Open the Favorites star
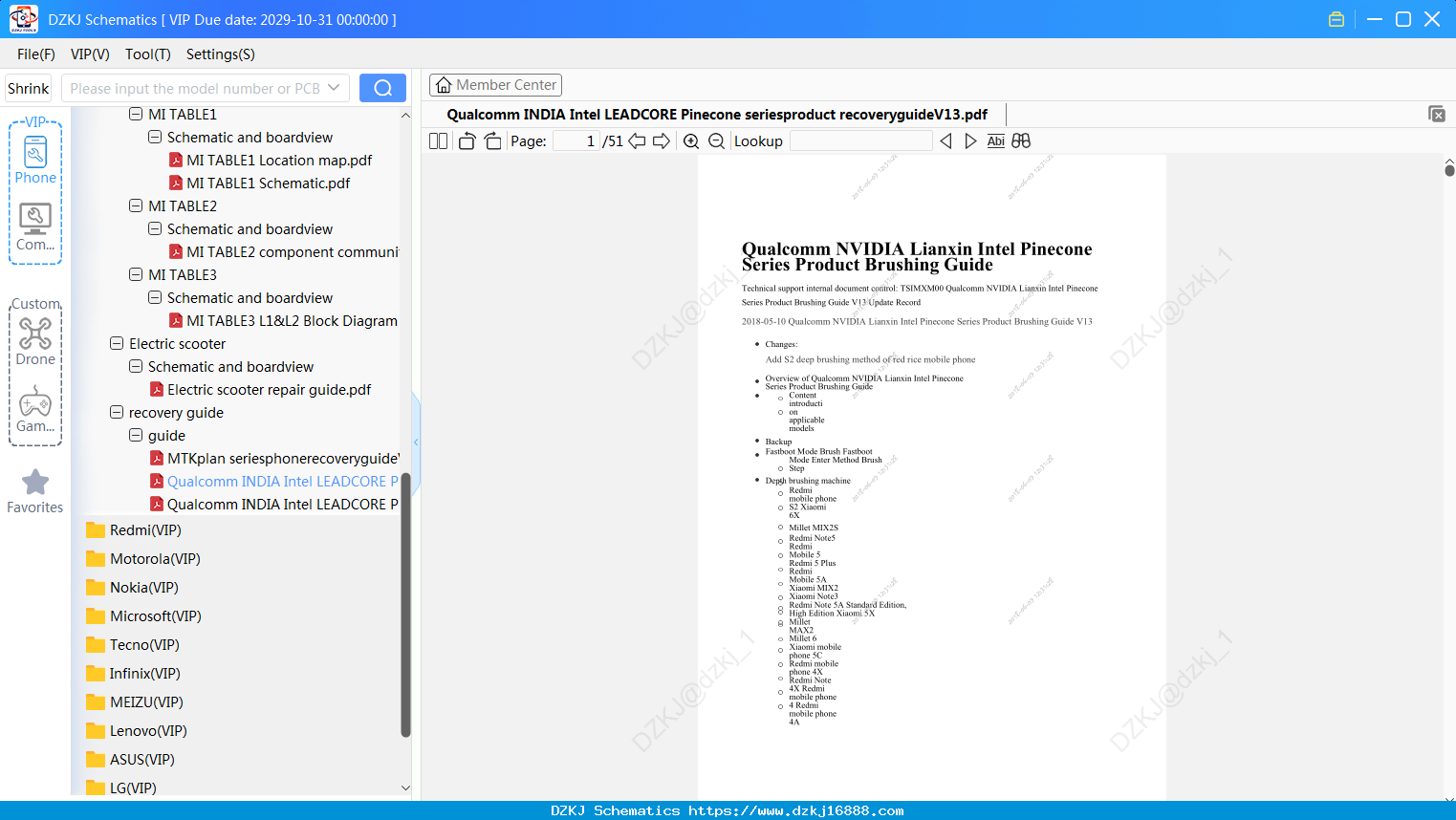1456x820 pixels. click(35, 491)
